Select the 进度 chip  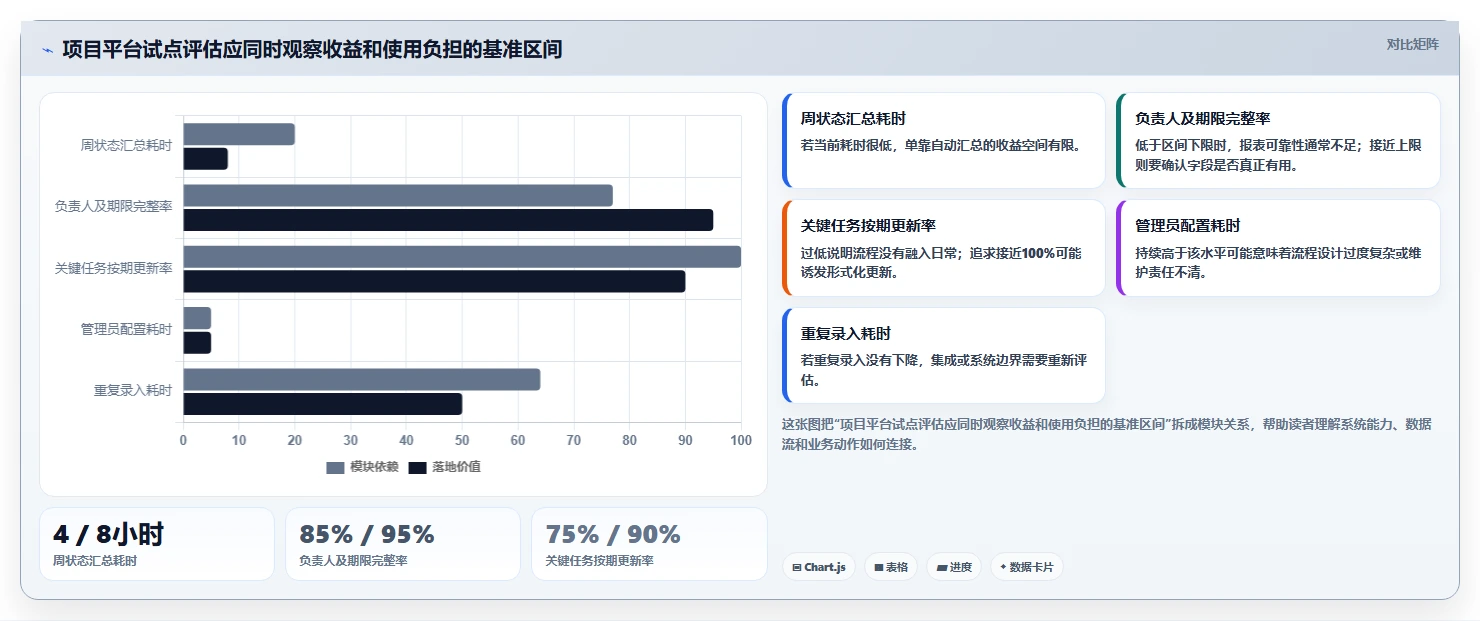[954, 567]
